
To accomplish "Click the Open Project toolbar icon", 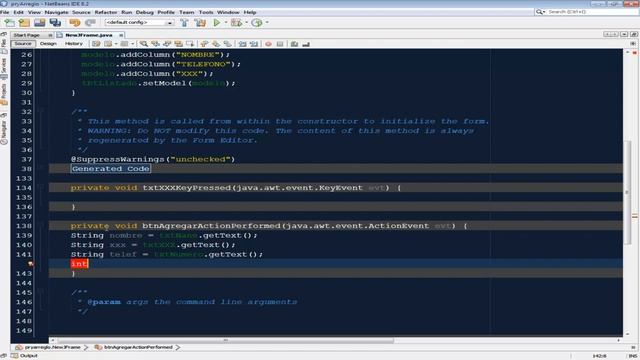I will click(x=40, y=23).
